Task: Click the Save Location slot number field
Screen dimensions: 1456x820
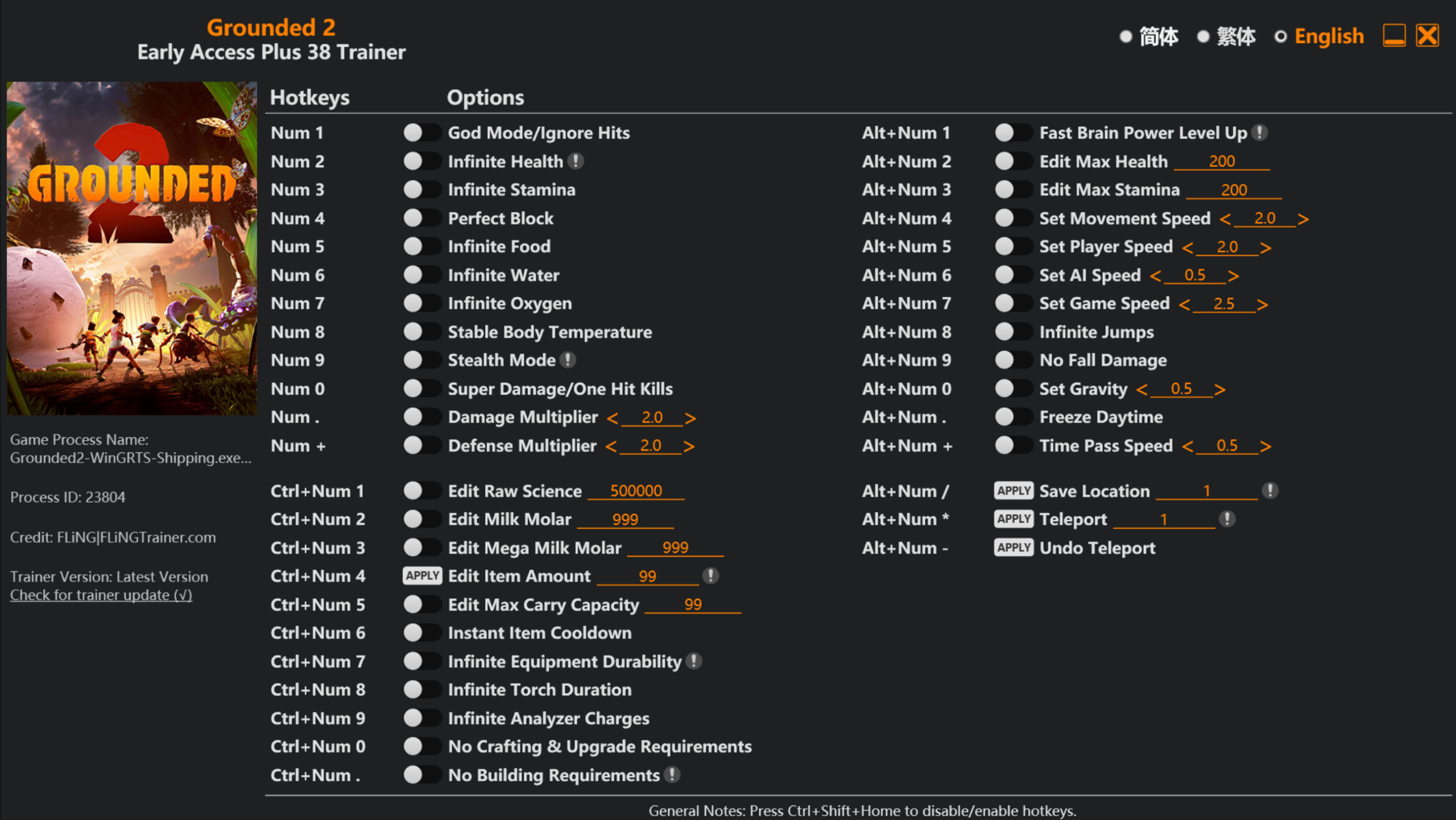Action: point(1207,491)
